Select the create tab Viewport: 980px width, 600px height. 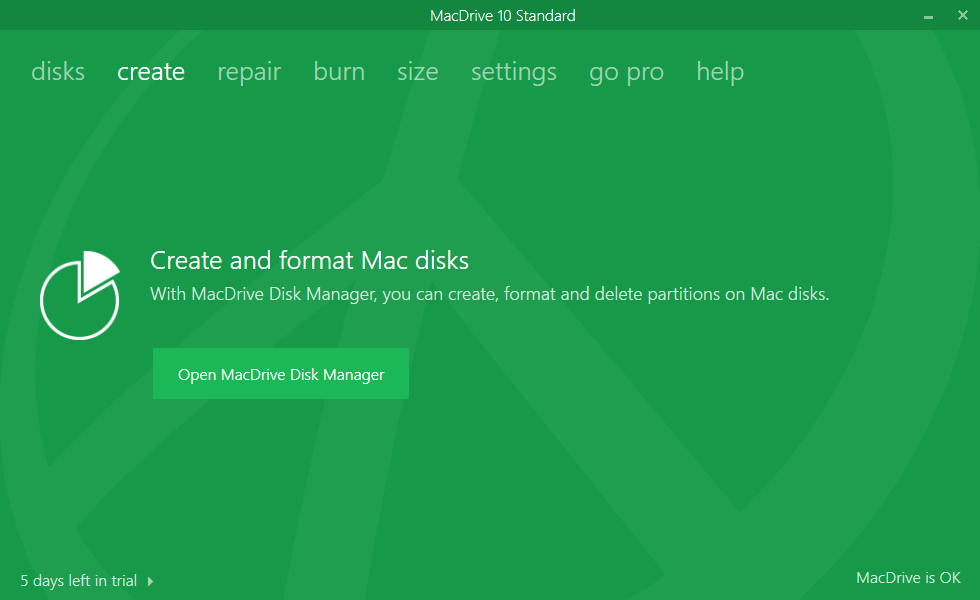tap(151, 72)
